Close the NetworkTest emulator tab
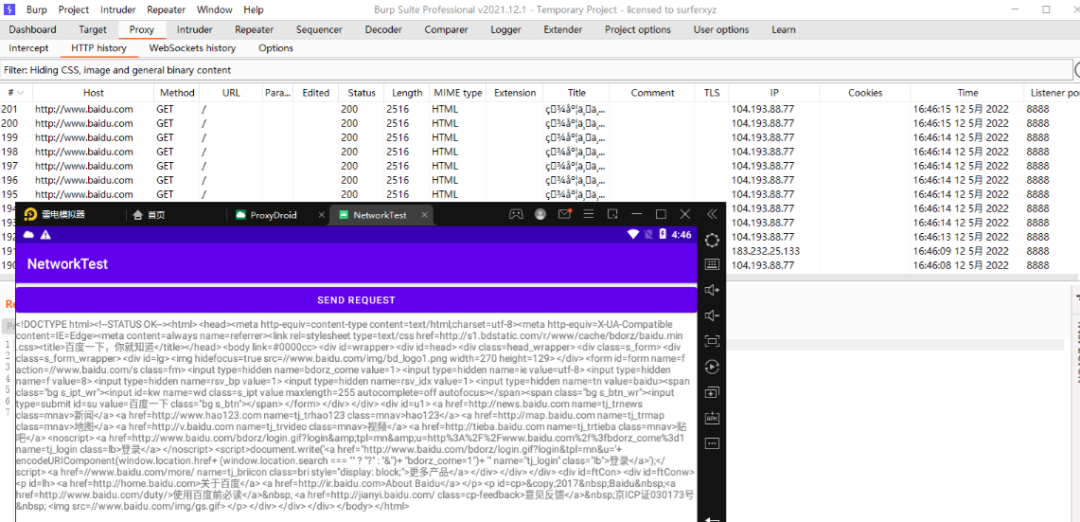Viewport: 1080px width, 522px height. click(x=425, y=215)
